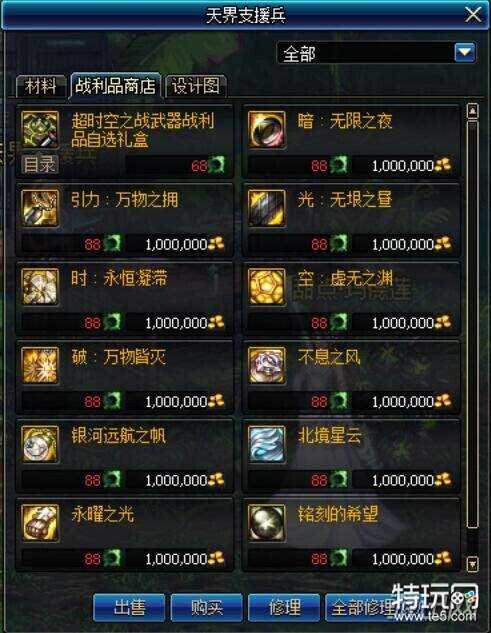Click the scrollbar up arrow
The height and width of the screenshot is (633, 491).
(472, 111)
